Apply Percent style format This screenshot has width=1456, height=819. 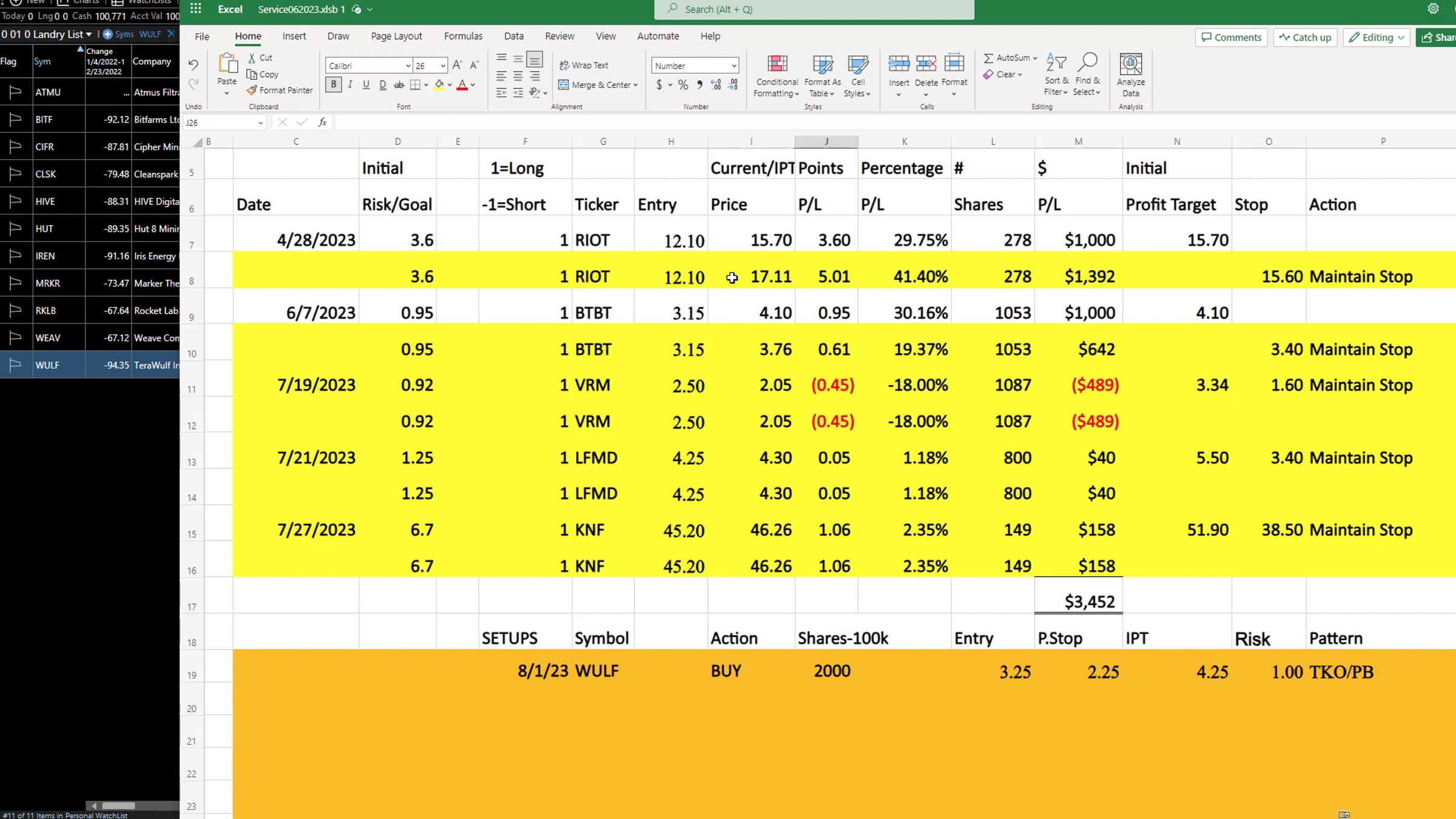683,85
